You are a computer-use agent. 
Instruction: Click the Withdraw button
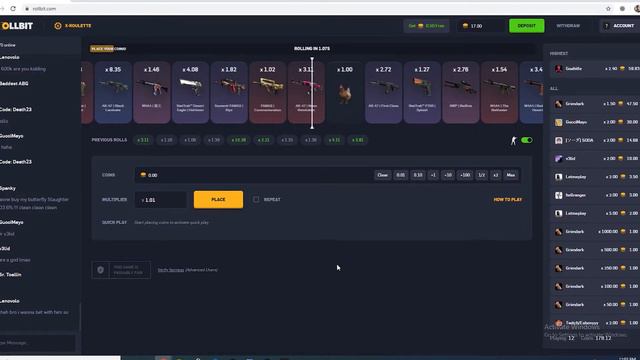coord(568,26)
